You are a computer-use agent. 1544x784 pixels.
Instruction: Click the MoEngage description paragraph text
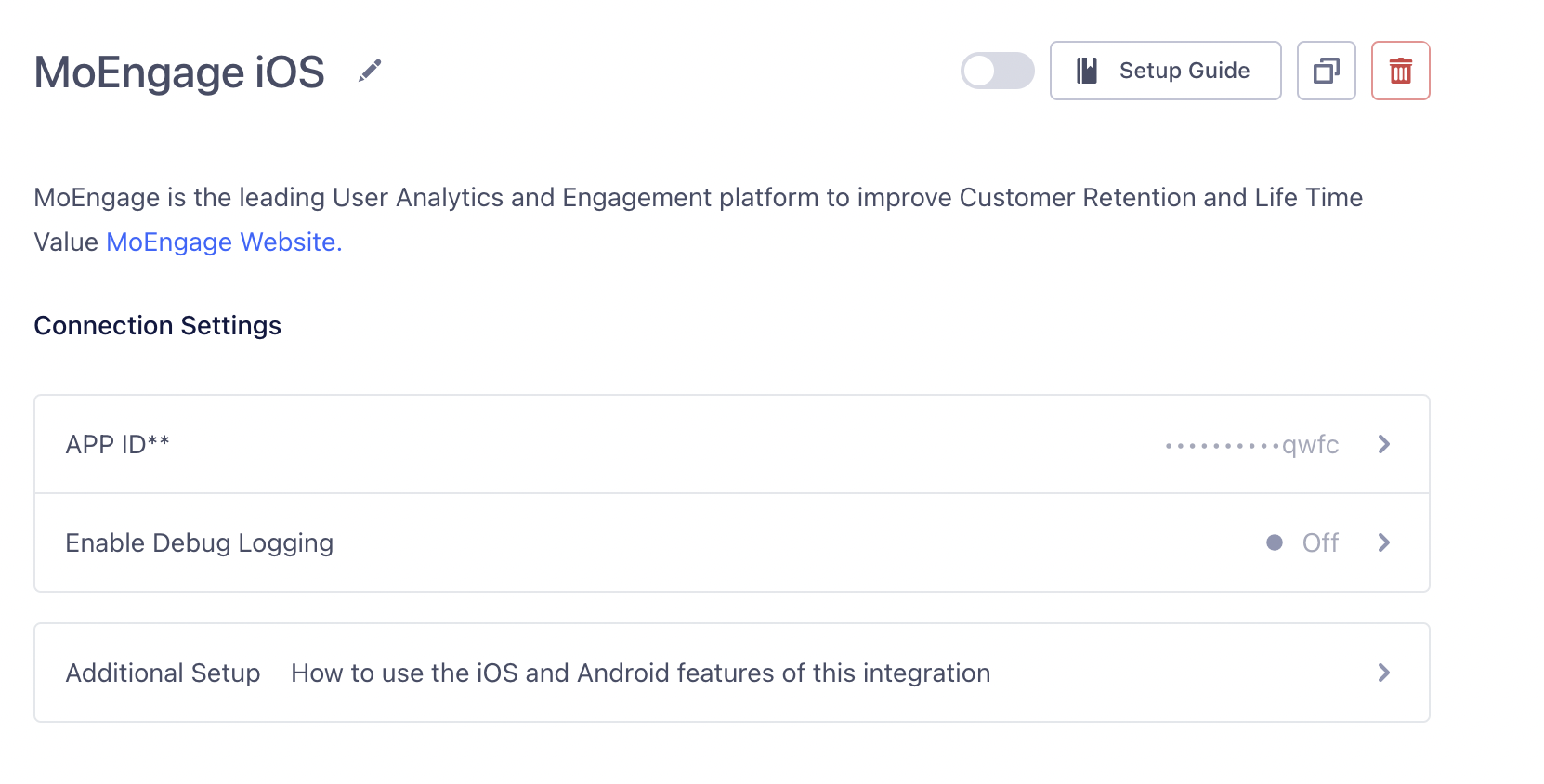click(698, 198)
